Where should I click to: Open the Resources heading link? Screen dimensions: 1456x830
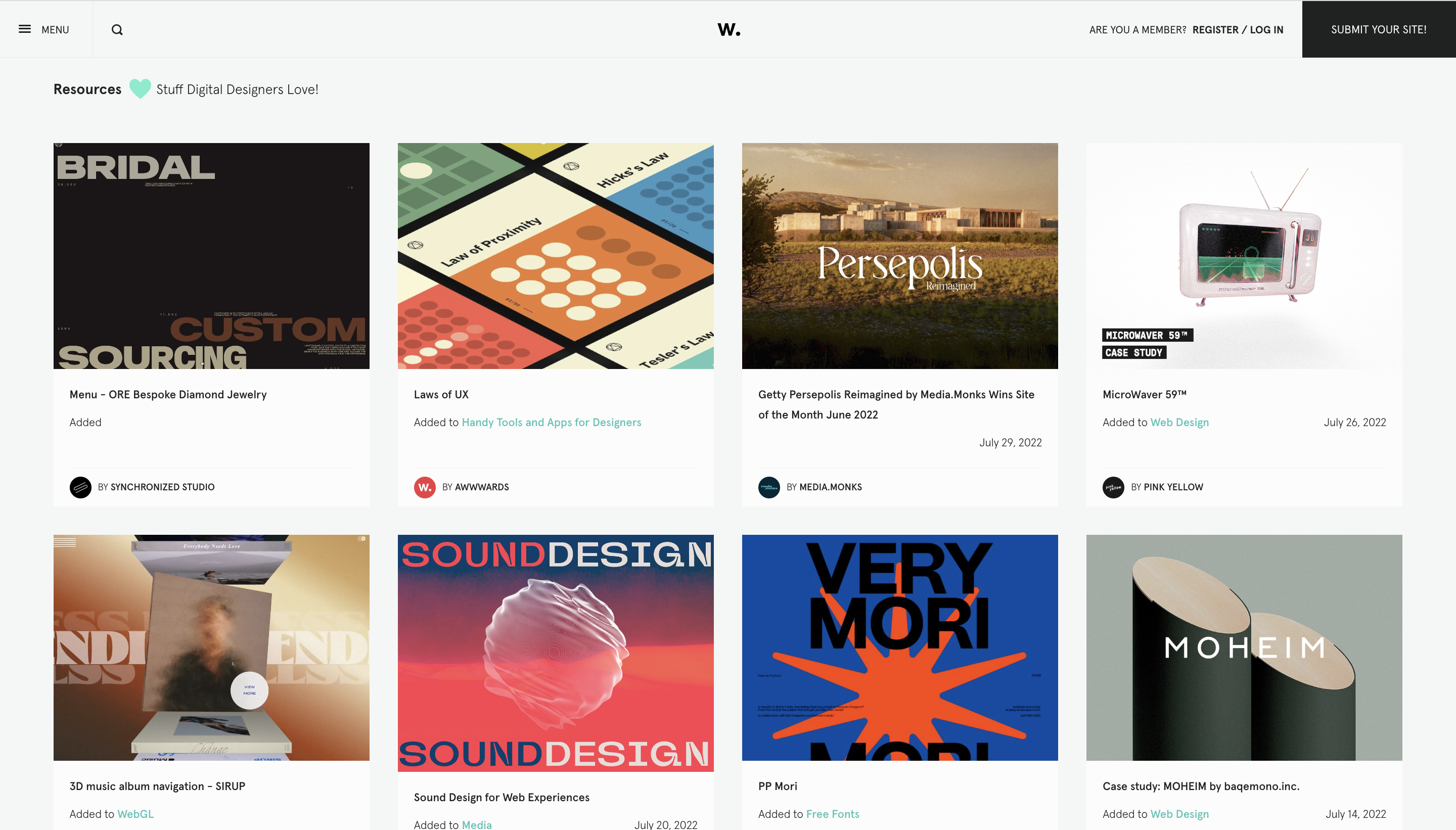[87, 89]
